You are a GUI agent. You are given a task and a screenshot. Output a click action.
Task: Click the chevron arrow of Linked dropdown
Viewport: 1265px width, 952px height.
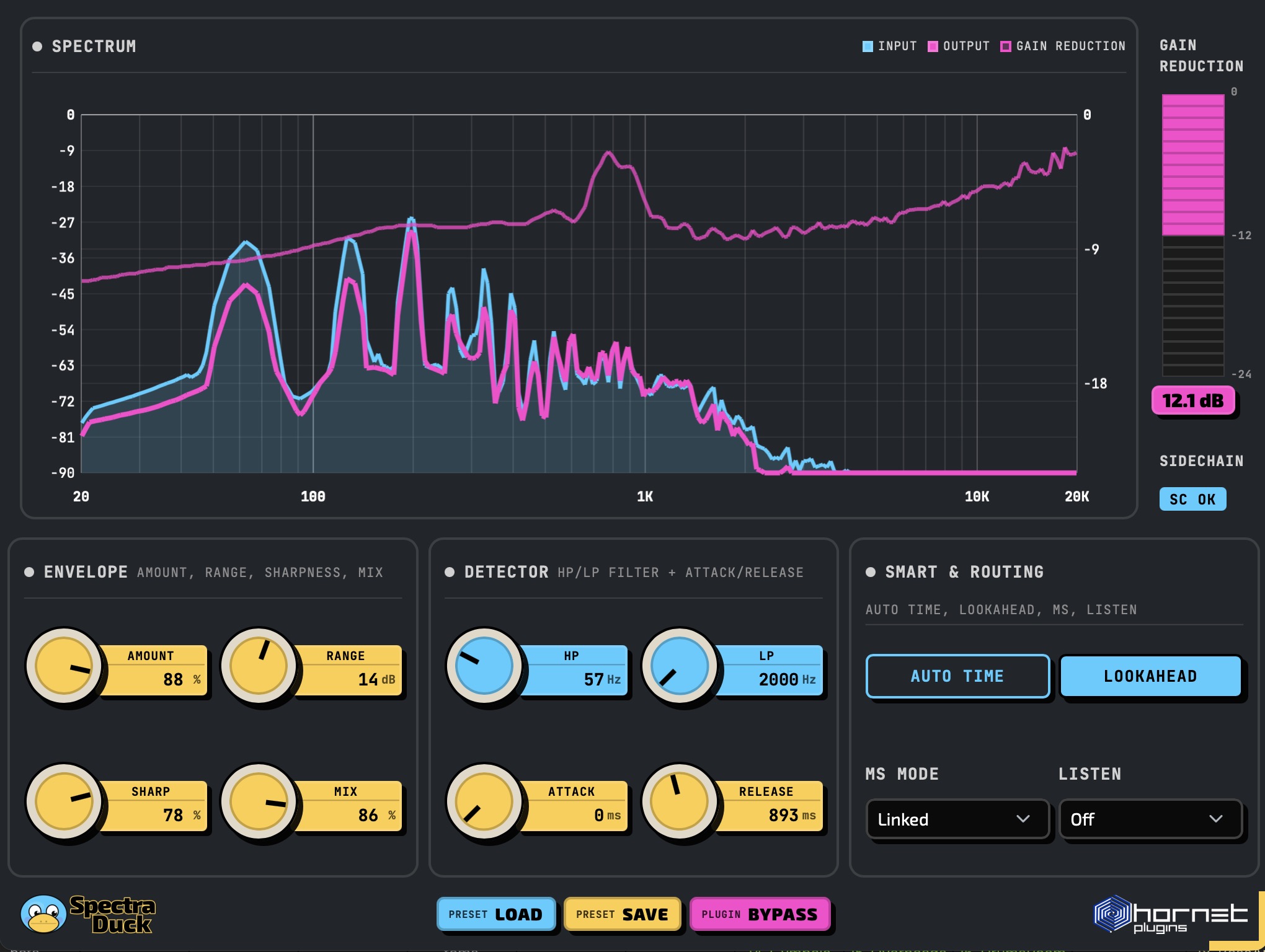tap(1023, 819)
